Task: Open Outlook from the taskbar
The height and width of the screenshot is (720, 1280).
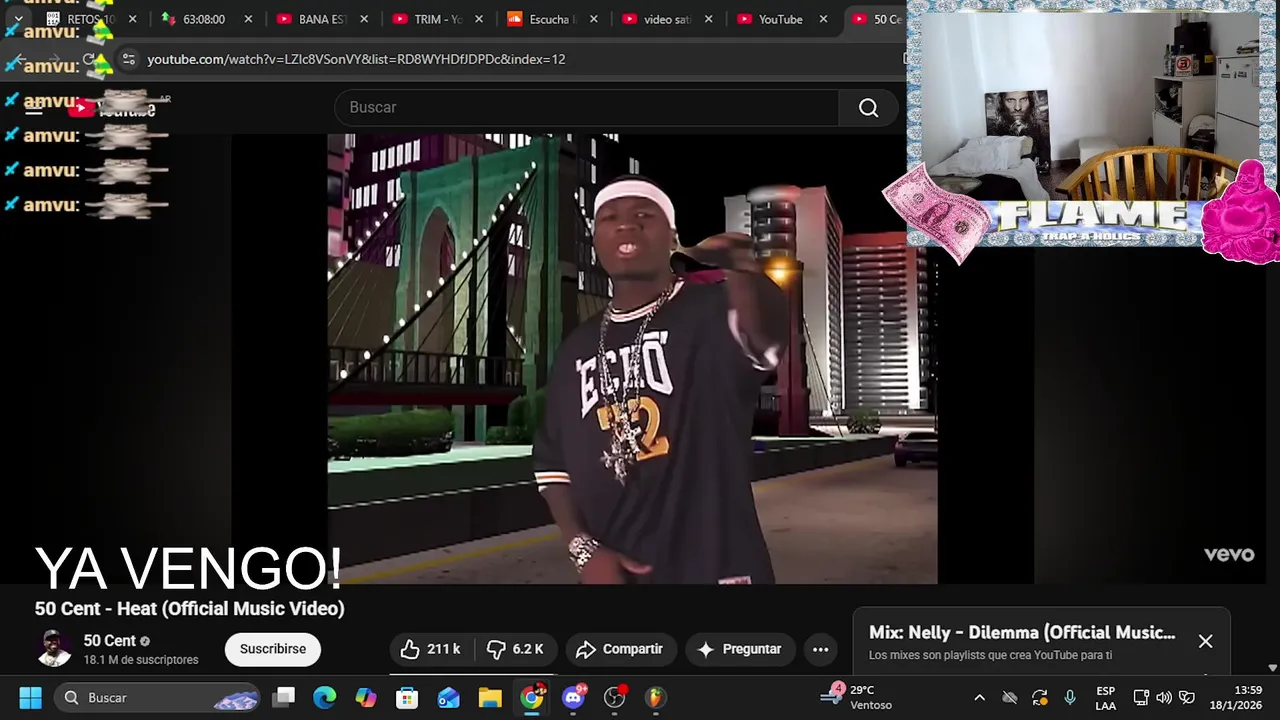Action: 448,697
